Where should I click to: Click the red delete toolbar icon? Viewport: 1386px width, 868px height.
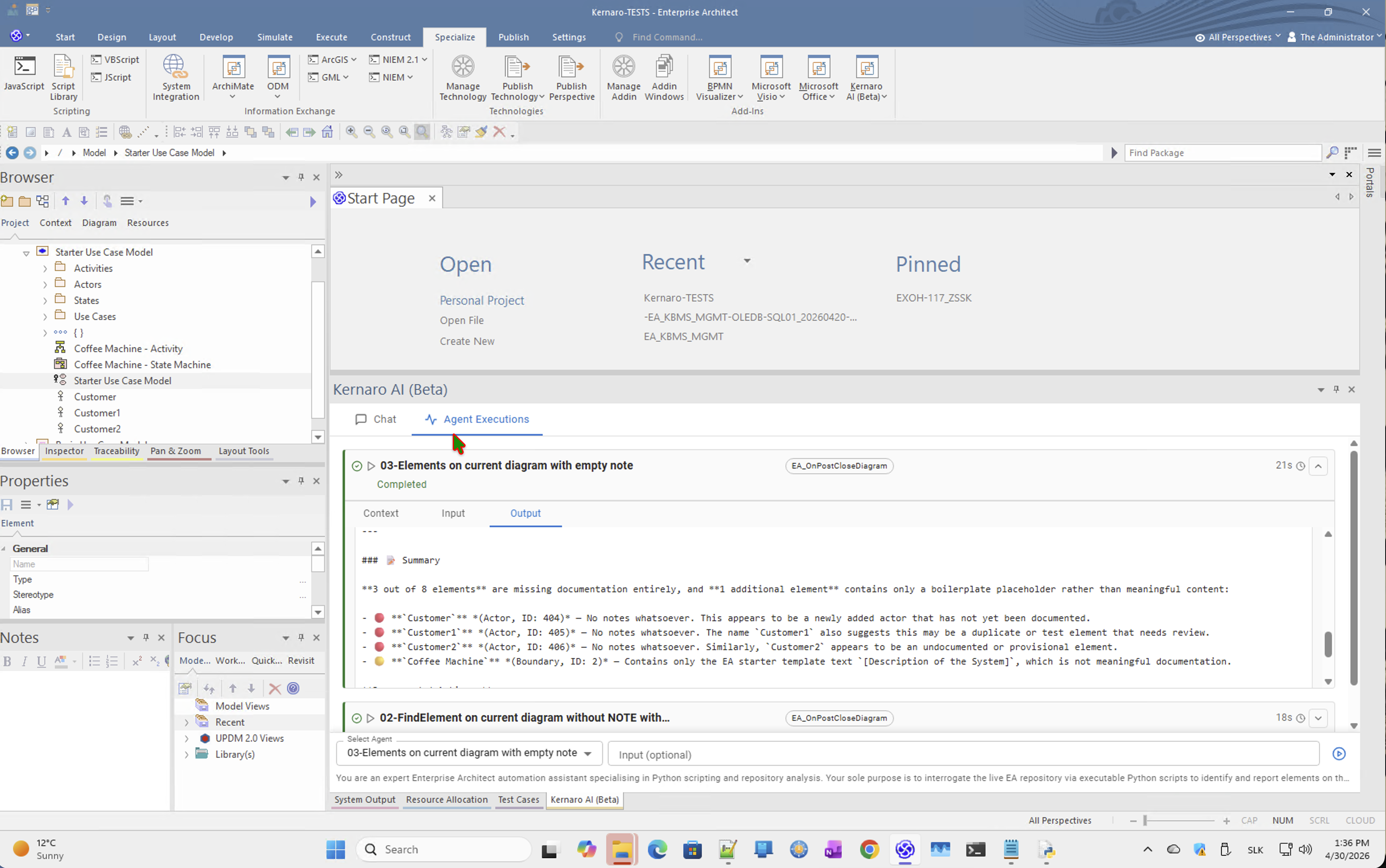tap(499, 132)
